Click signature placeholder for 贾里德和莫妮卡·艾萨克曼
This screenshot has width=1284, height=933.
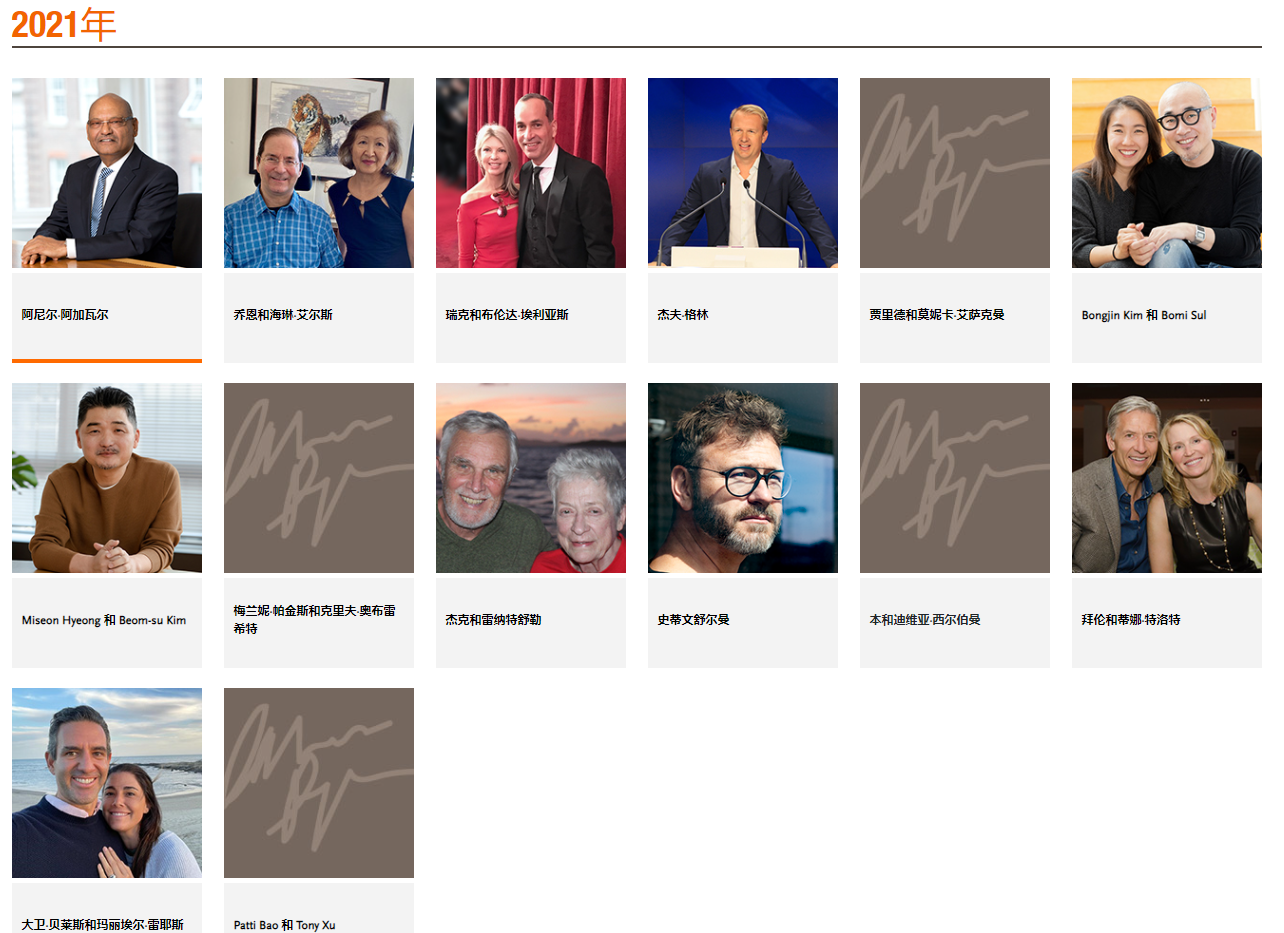click(x=955, y=173)
